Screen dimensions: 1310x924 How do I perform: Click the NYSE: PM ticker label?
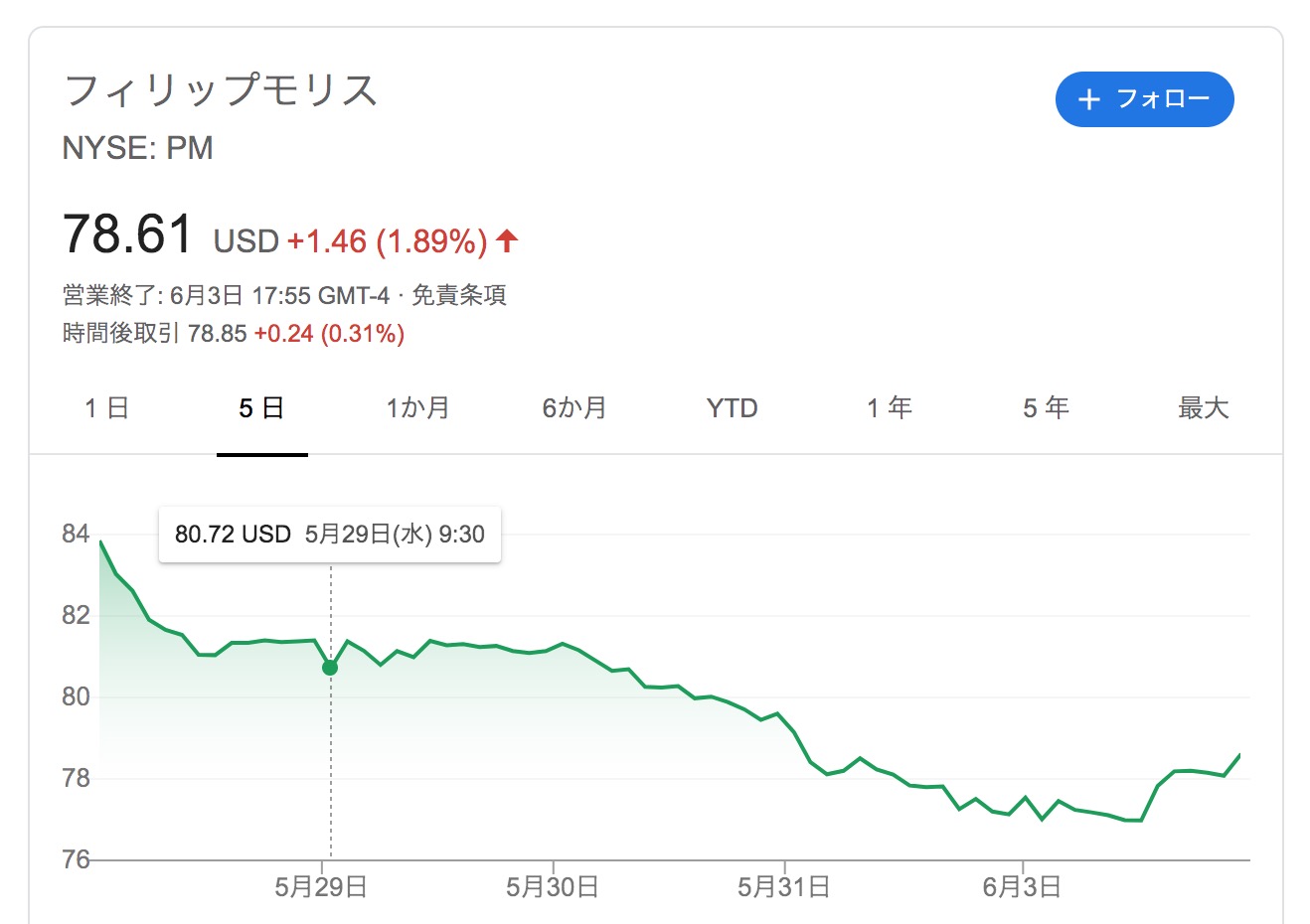tap(137, 148)
